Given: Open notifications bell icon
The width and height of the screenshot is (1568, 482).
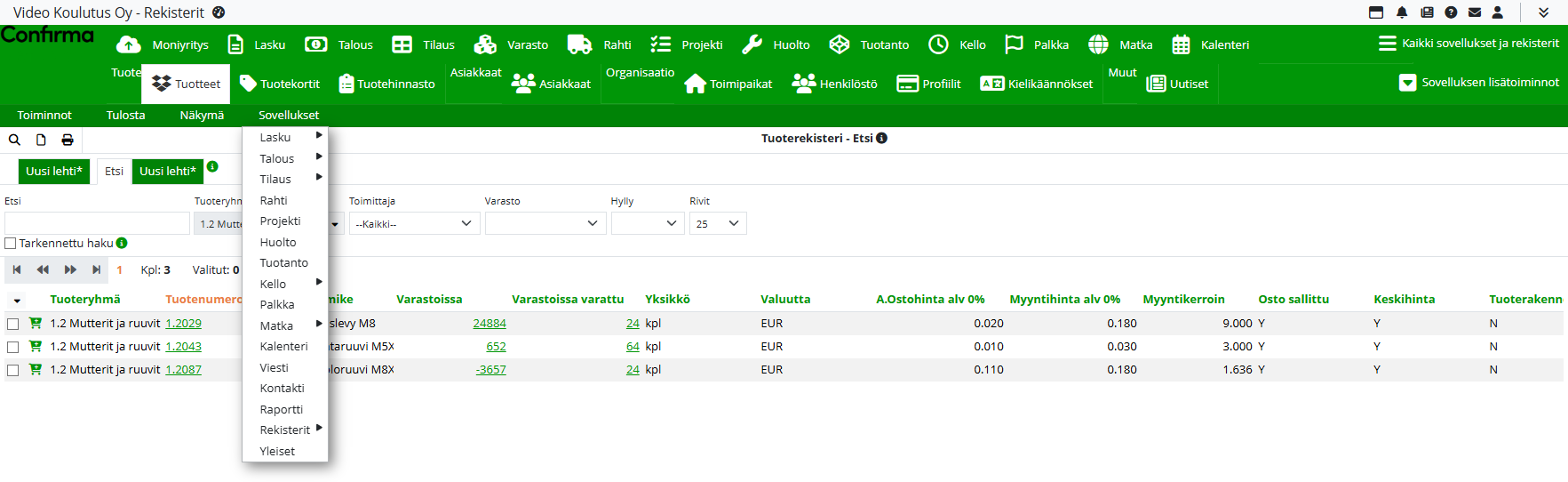Looking at the screenshot, I should (x=1402, y=12).
